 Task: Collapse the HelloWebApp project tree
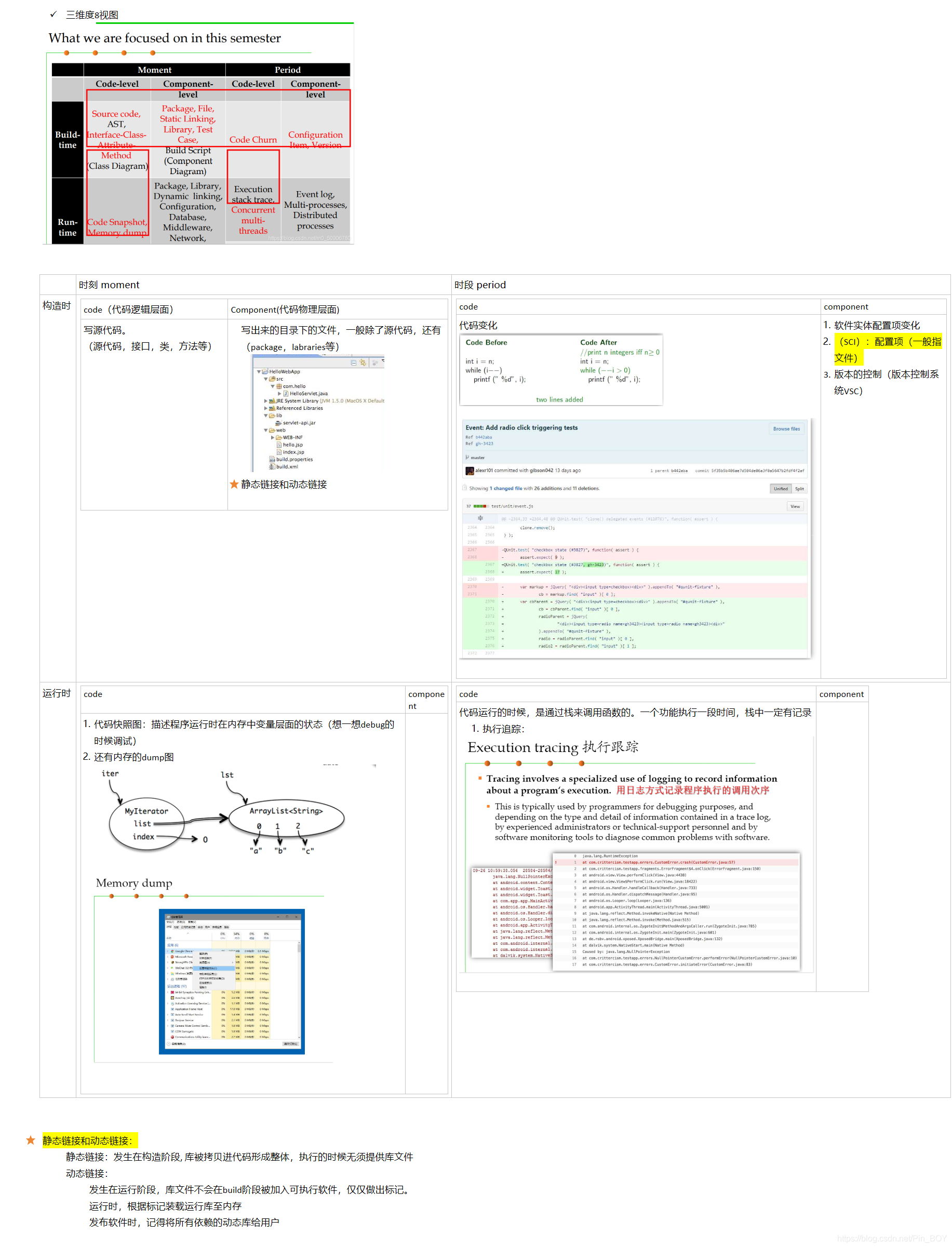[x=259, y=372]
